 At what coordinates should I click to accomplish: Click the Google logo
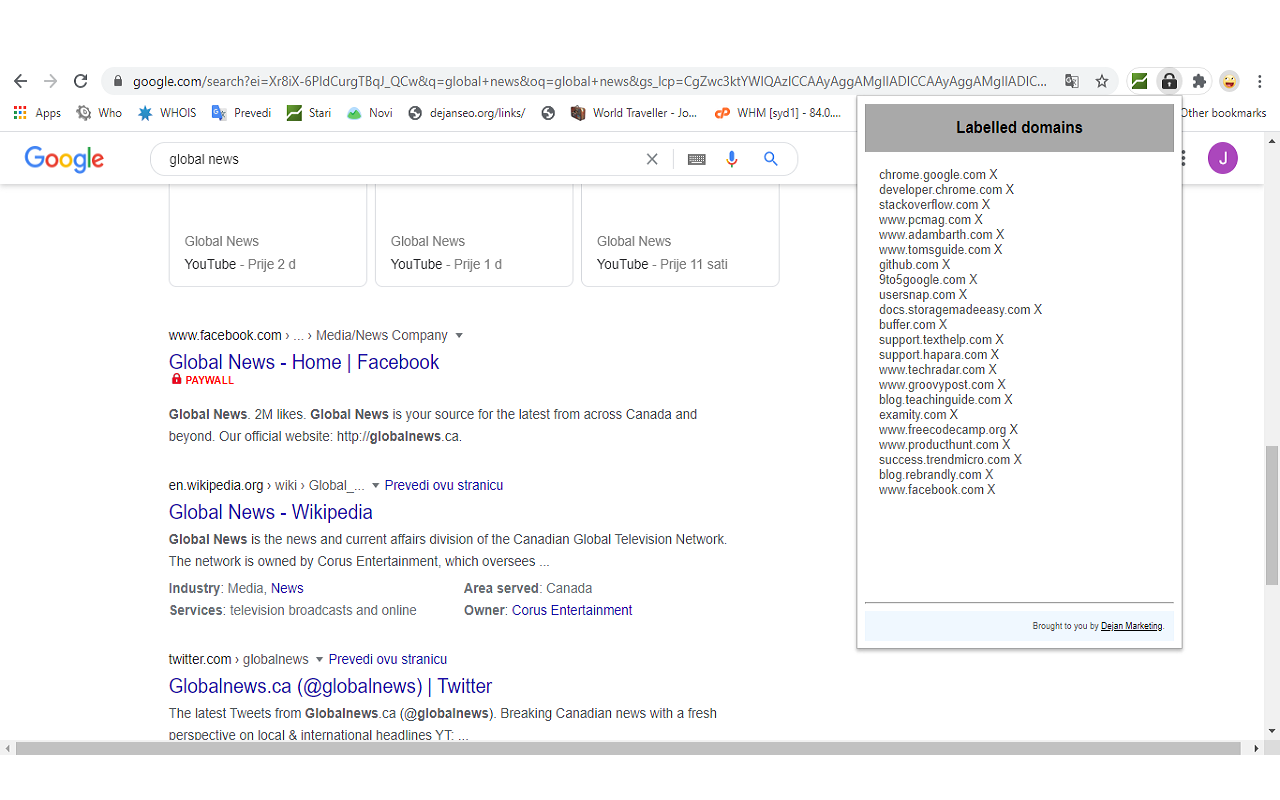tap(64, 159)
